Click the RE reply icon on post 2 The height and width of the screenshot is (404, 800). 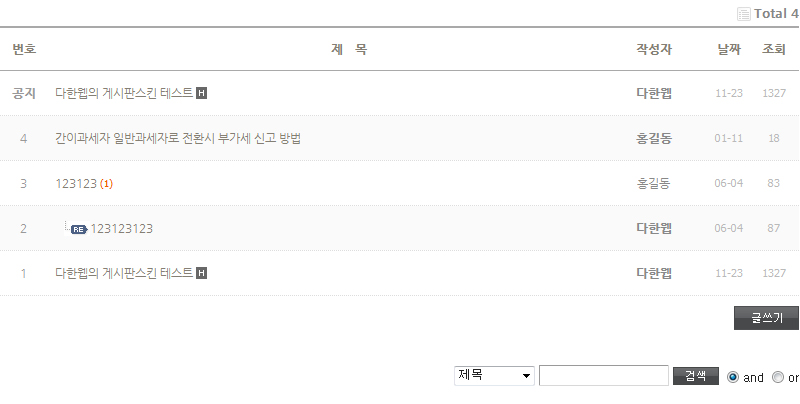pos(79,229)
